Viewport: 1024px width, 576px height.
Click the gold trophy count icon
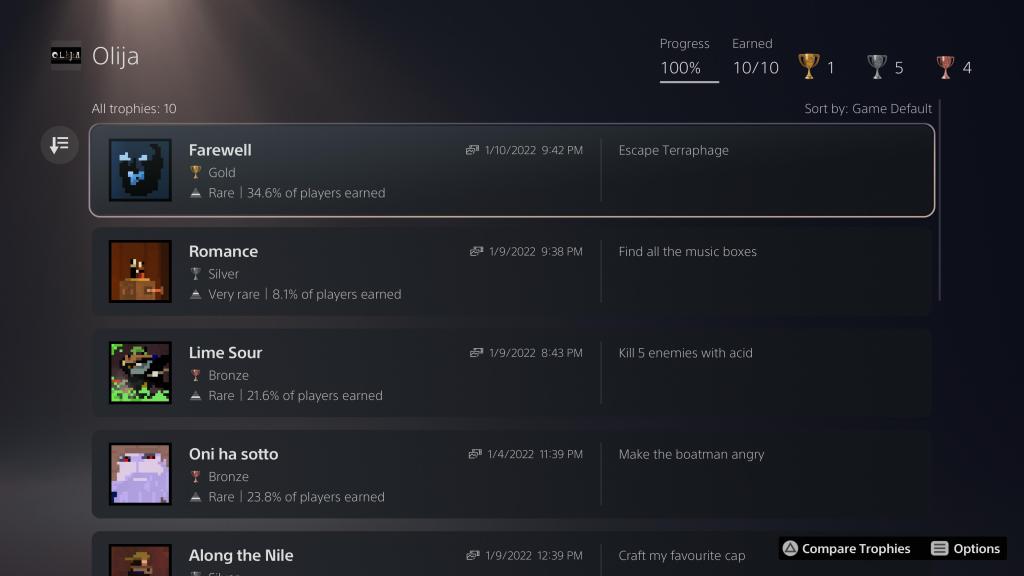808,67
